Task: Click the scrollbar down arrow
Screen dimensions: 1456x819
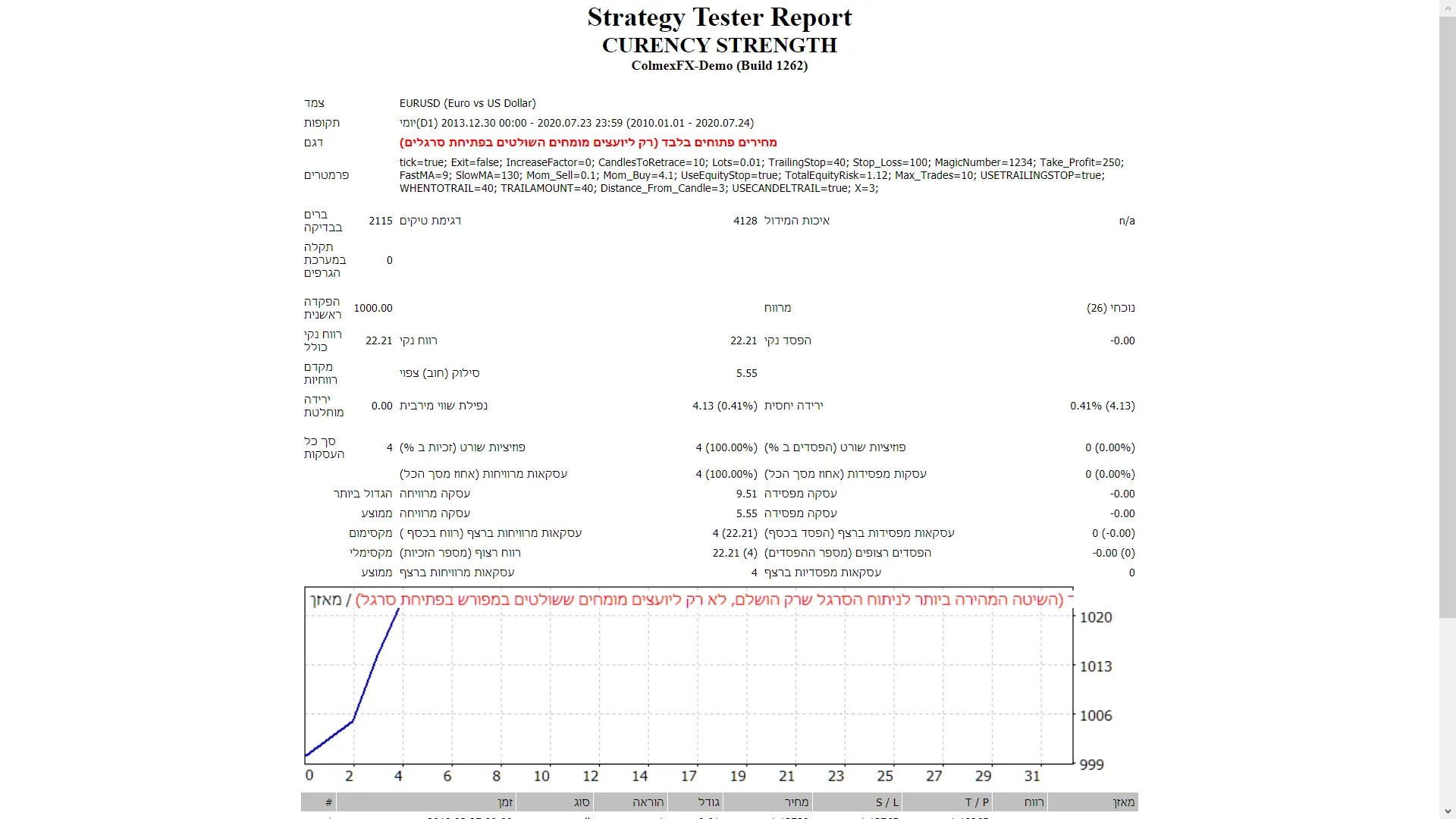Action: [1447, 811]
